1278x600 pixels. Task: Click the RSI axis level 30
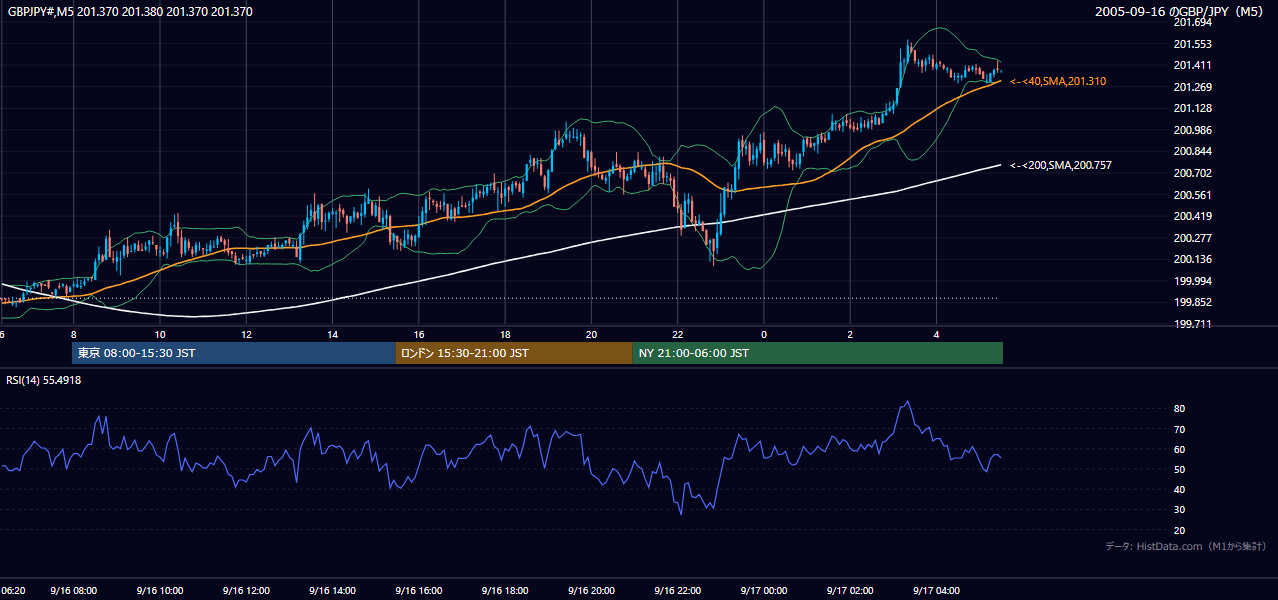point(1180,510)
